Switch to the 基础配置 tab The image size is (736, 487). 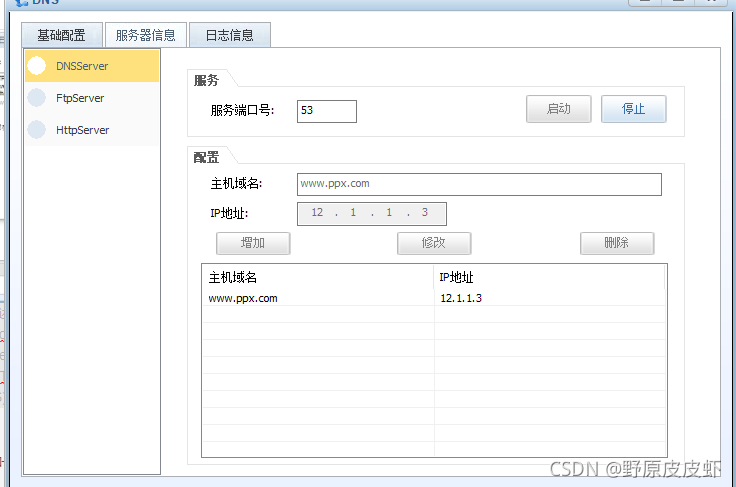[x=61, y=35]
